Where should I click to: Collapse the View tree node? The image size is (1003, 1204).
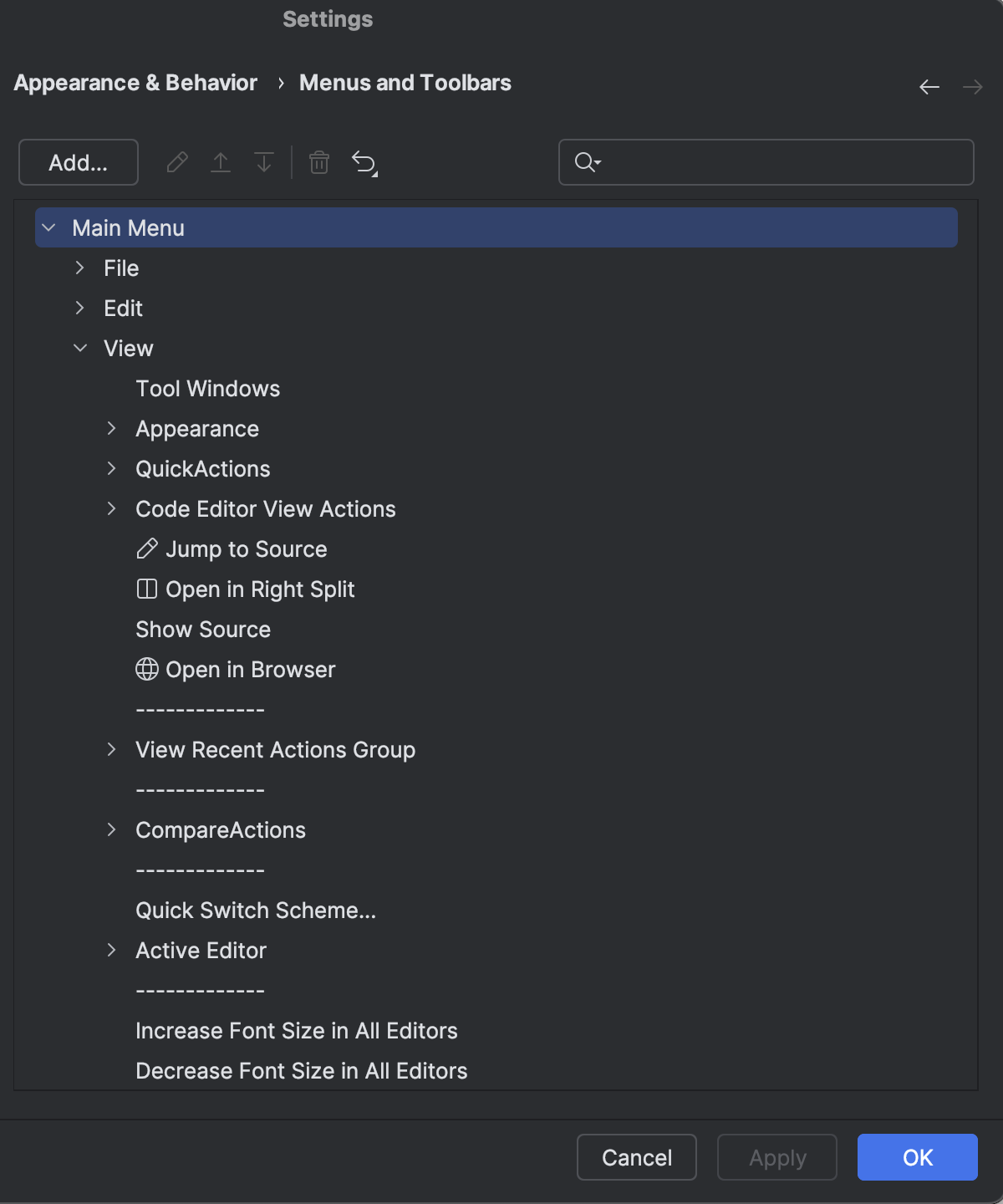[x=80, y=348]
